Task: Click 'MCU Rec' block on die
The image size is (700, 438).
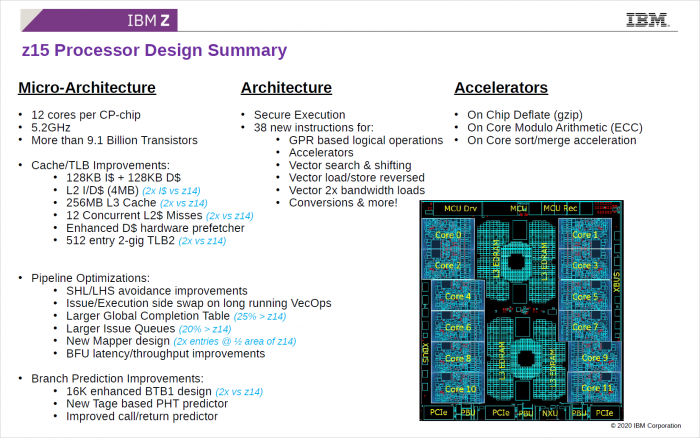Action: pyautogui.click(x=561, y=208)
